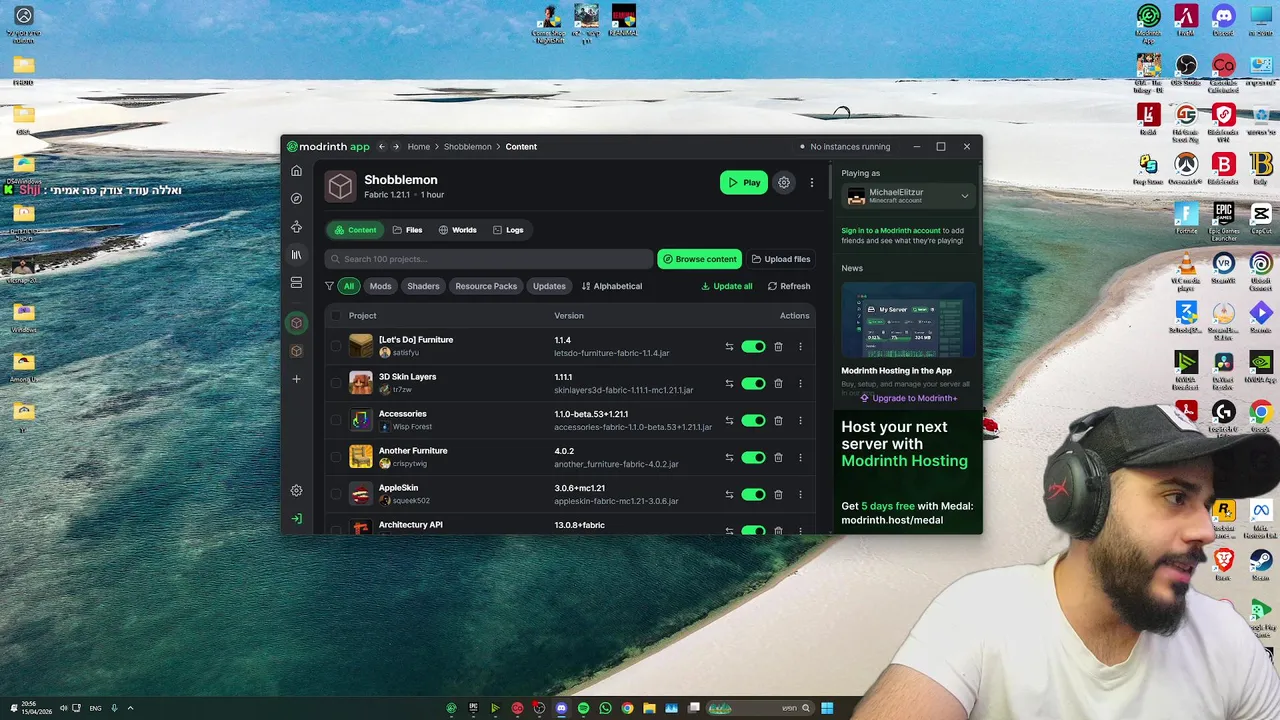
Task: Tick the AppleSkin row checkbox
Action: pyautogui.click(x=336, y=495)
